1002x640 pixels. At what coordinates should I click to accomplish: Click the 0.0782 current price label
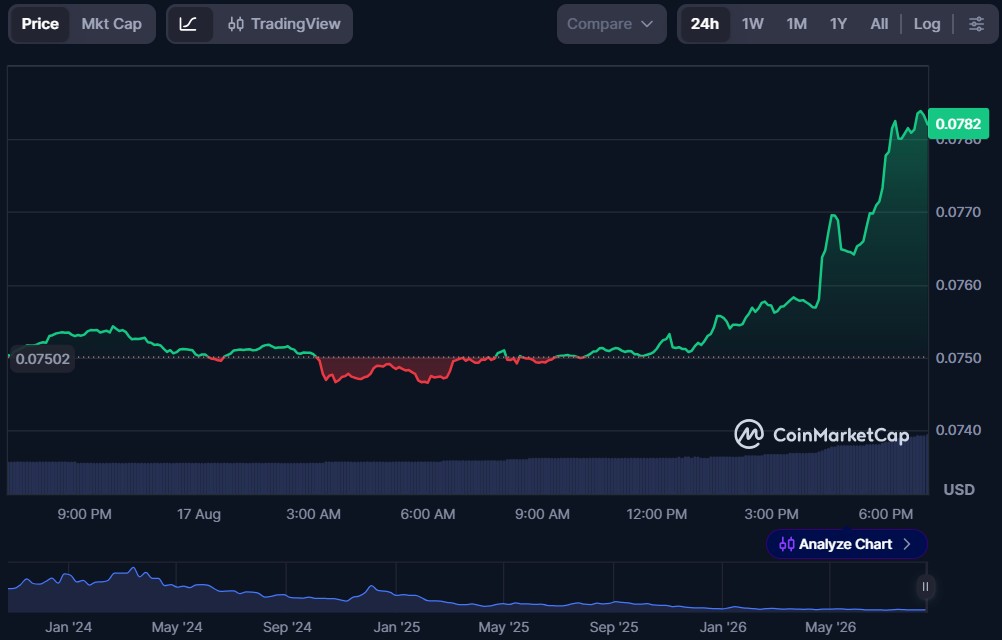(x=958, y=124)
